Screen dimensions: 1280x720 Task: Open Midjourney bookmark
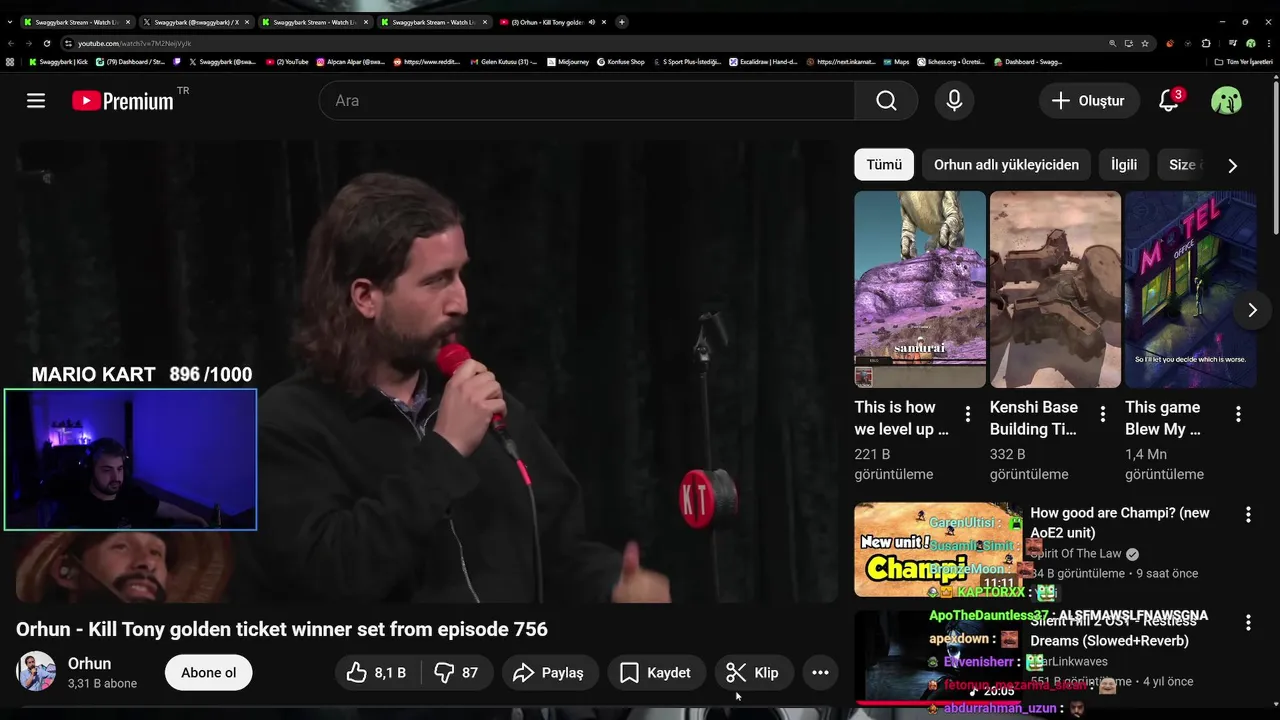568,62
